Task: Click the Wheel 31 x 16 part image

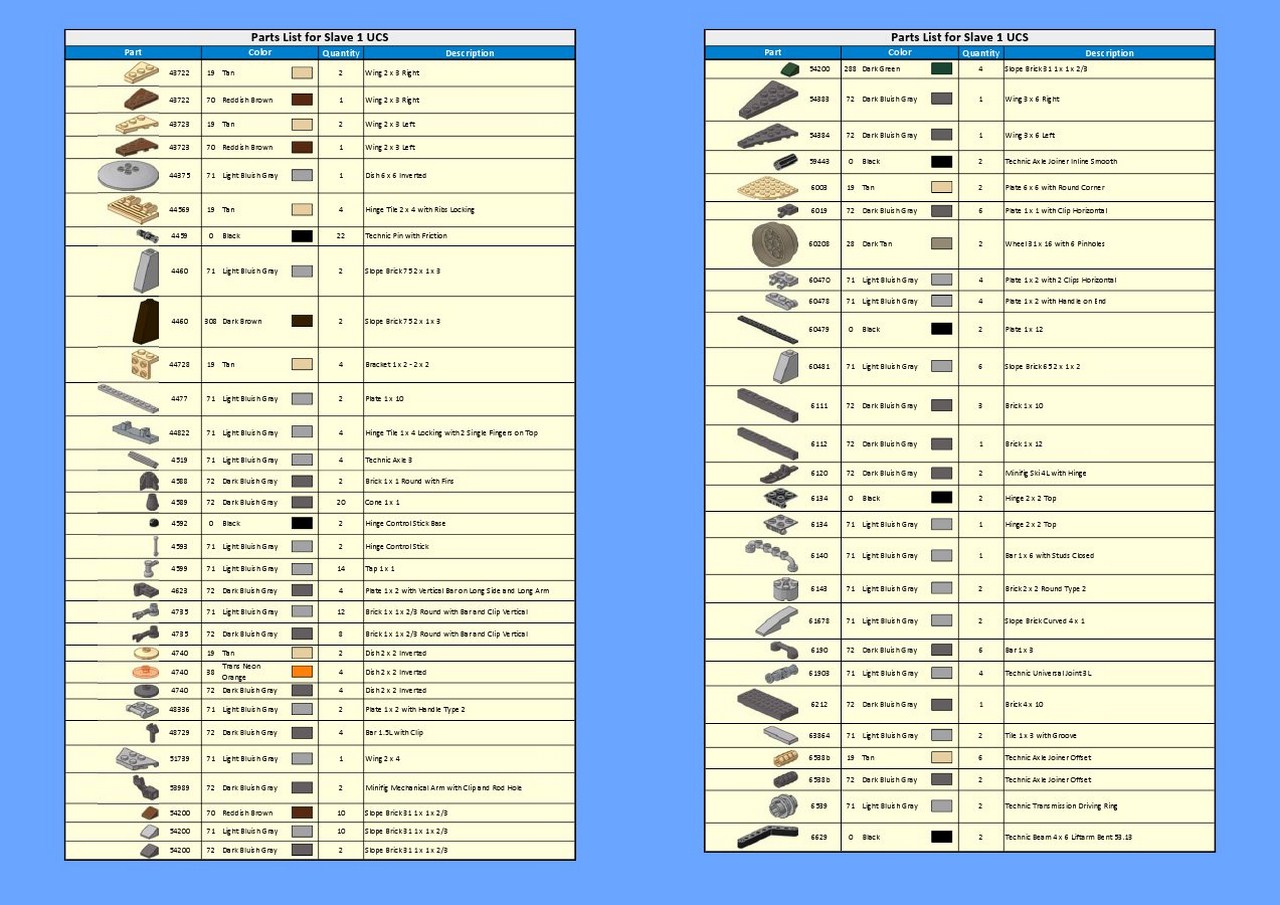Action: pyautogui.click(x=775, y=243)
